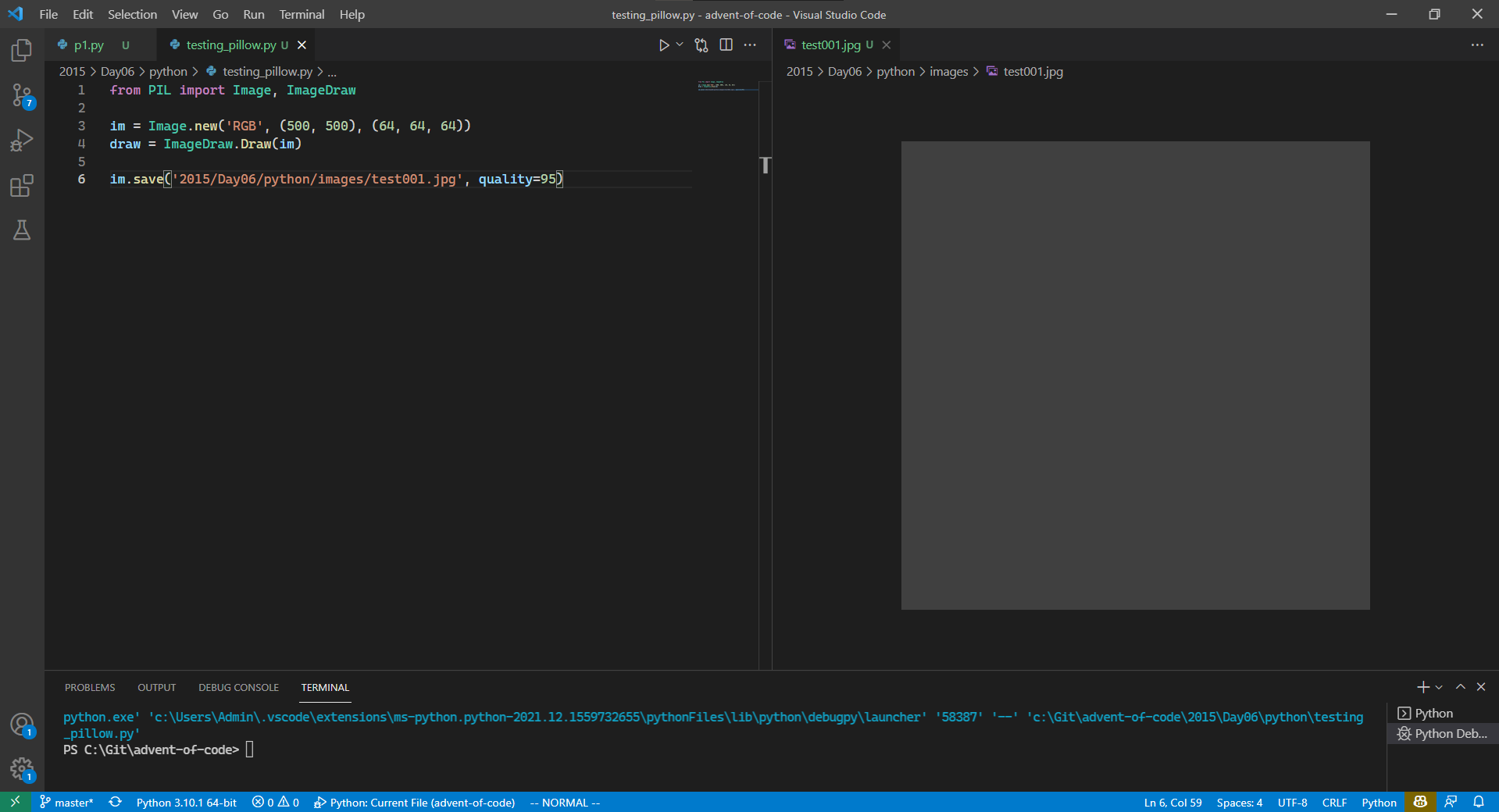Image resolution: width=1499 pixels, height=812 pixels.
Task: Split the editor right
Action: [726, 45]
